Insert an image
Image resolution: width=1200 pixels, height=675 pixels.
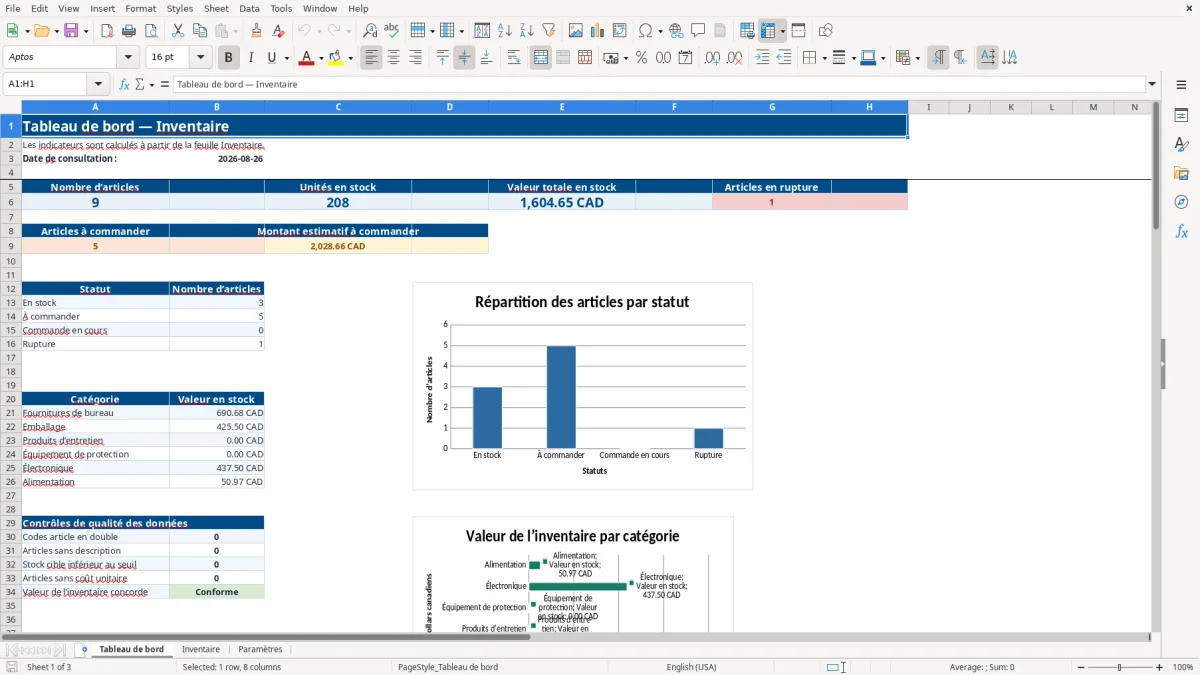click(576, 31)
